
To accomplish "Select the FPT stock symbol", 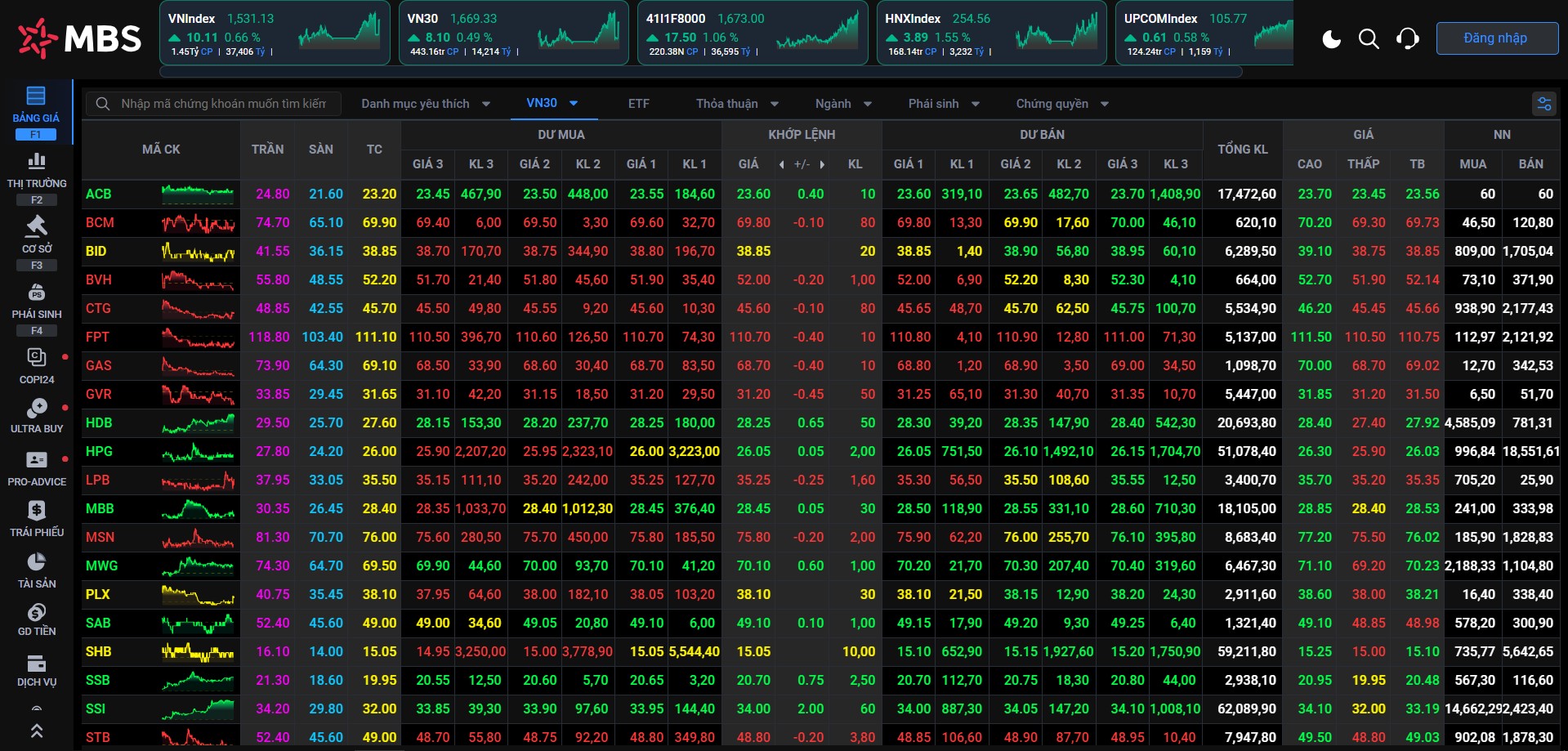I will (x=97, y=337).
